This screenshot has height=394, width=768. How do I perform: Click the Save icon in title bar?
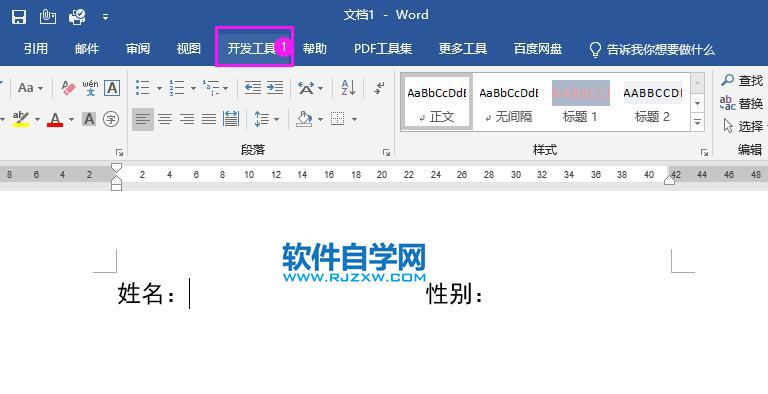click(x=19, y=17)
